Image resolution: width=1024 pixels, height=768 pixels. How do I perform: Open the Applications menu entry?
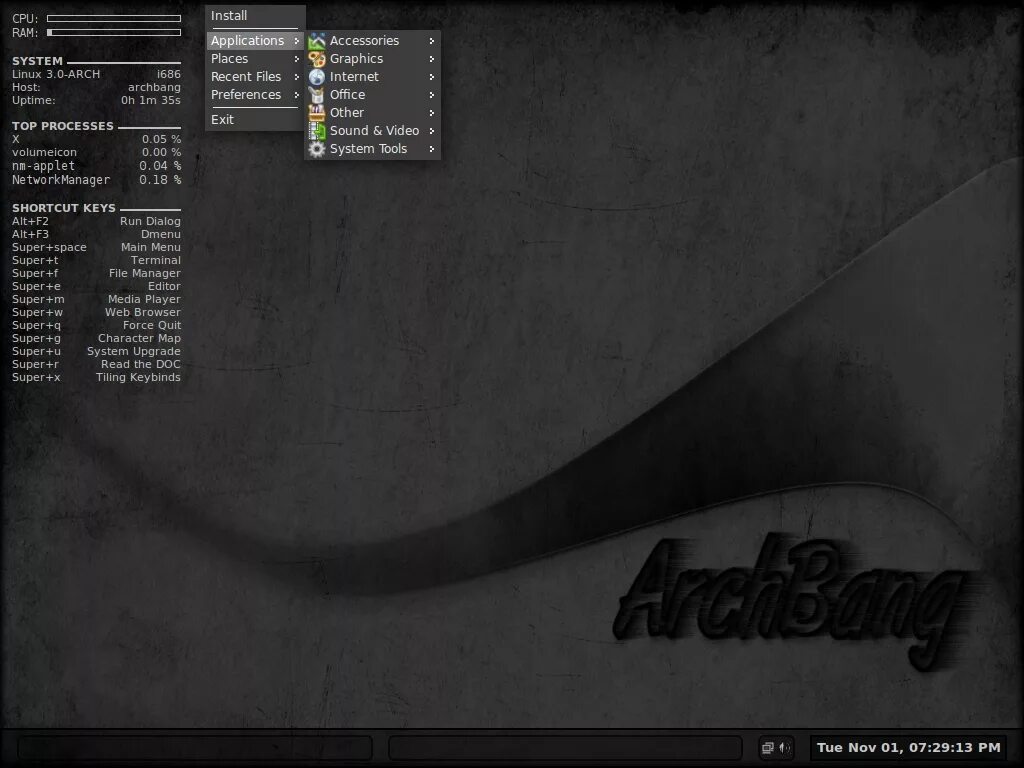(255, 40)
